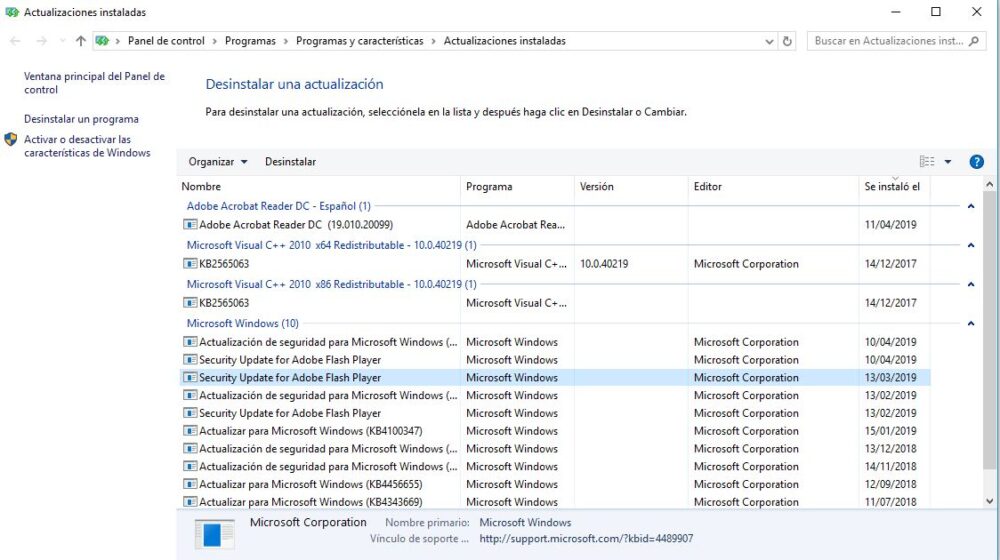Click the search box Buscar en Actualizaciones

pos(896,41)
